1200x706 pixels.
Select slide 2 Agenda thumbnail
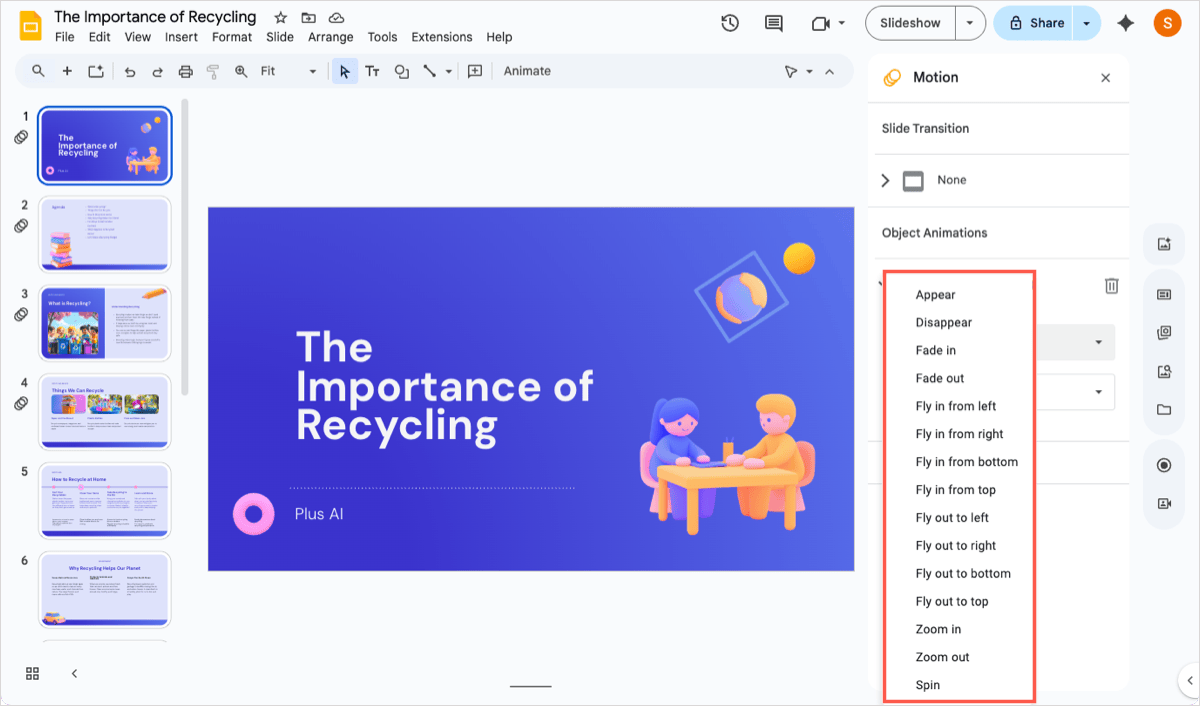105,233
